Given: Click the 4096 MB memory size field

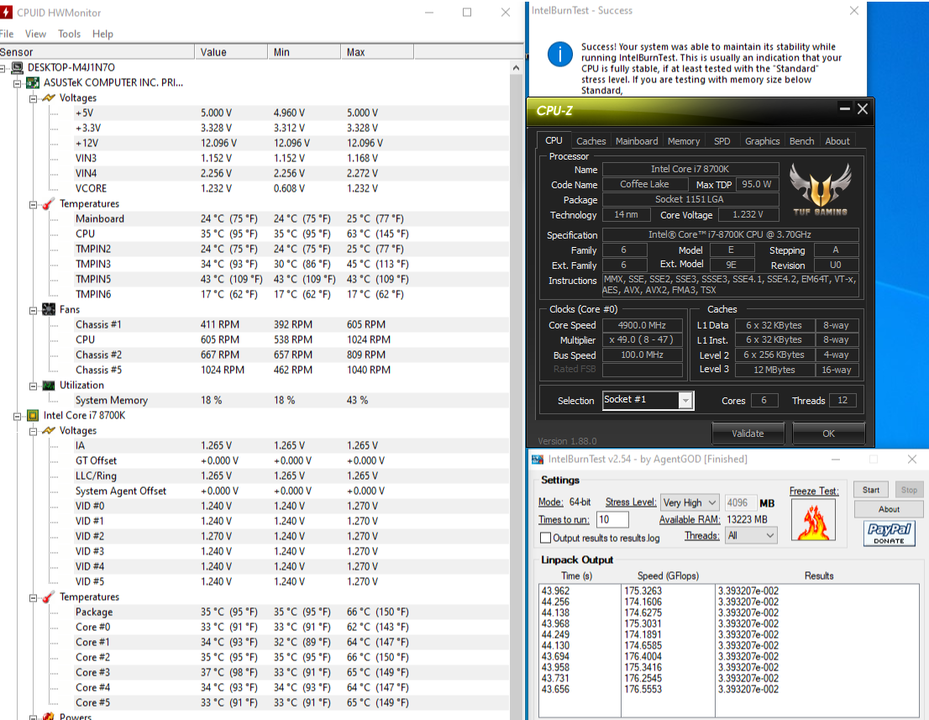Looking at the screenshot, I should pos(740,503).
